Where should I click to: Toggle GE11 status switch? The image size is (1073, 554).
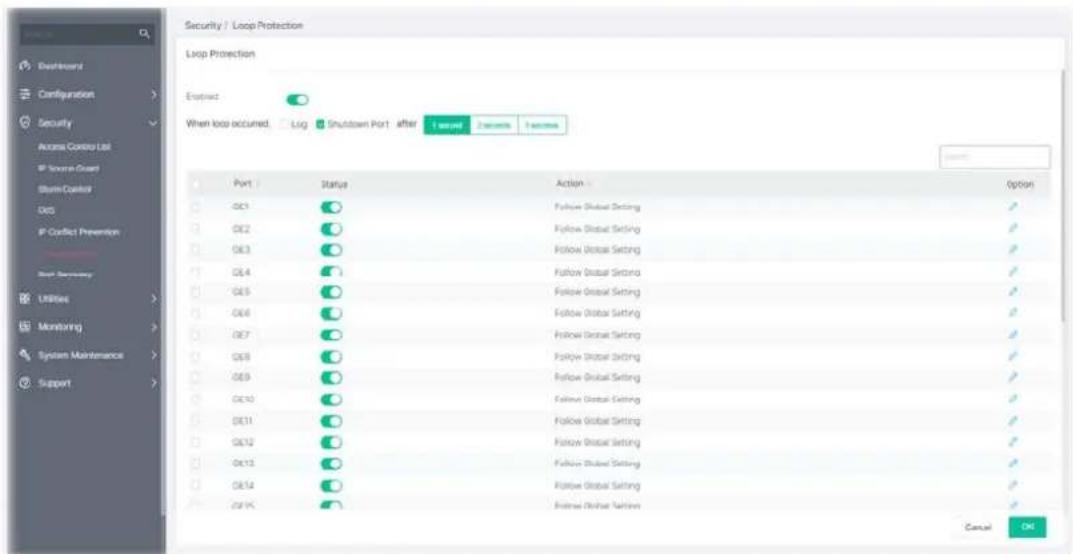tap(331, 421)
